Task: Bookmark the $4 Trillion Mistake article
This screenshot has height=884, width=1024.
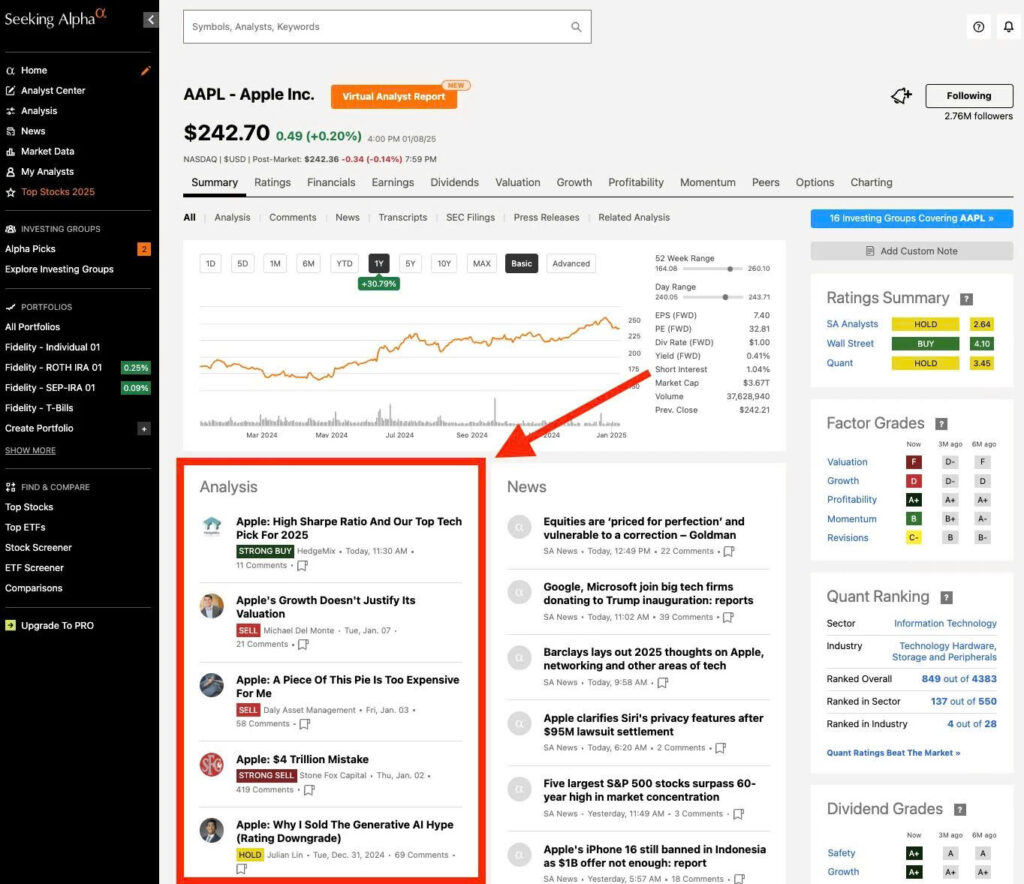Action: (x=309, y=790)
